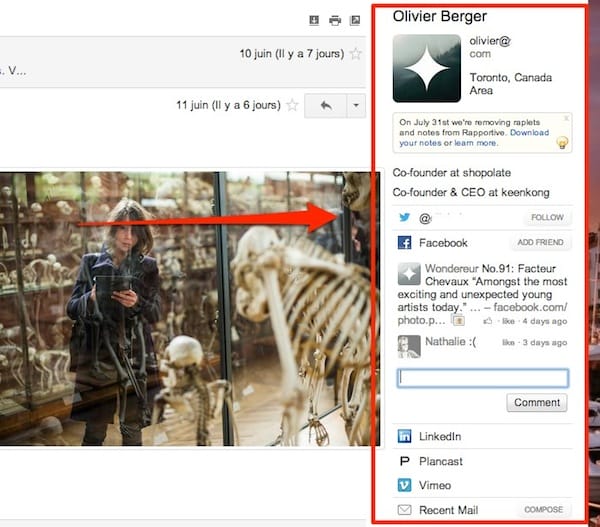Click the 10 juin date text
The height and width of the screenshot is (527, 600).
pos(292,54)
